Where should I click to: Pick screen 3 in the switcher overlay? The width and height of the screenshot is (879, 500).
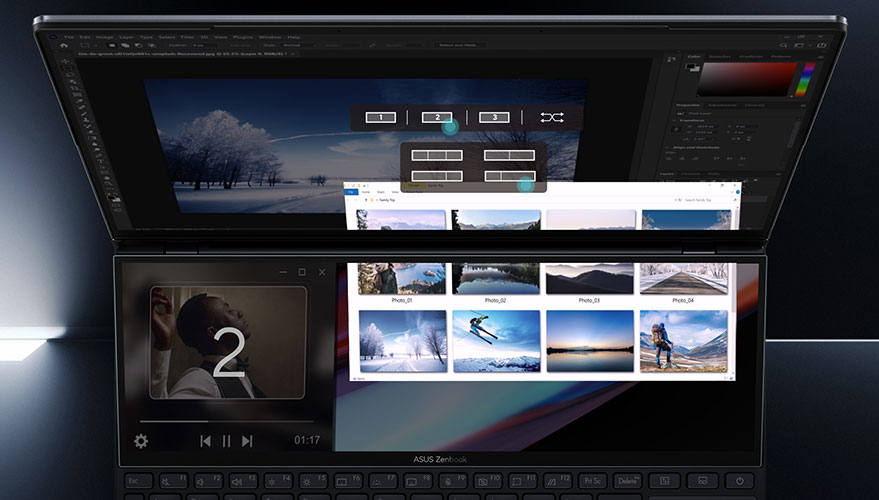click(x=494, y=117)
